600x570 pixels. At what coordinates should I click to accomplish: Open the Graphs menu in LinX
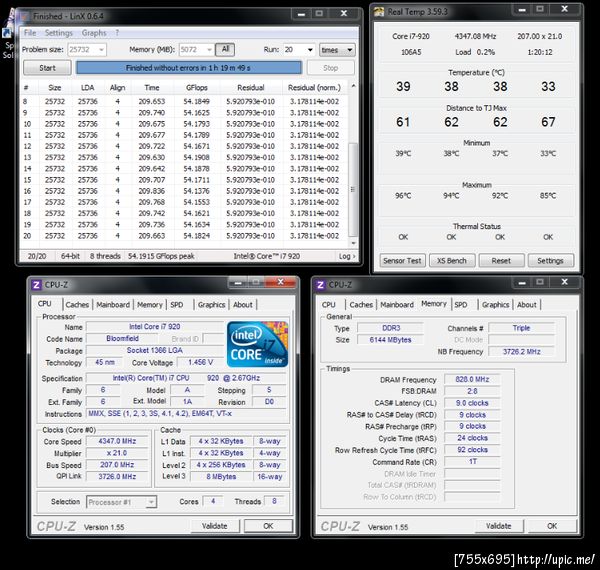94,33
